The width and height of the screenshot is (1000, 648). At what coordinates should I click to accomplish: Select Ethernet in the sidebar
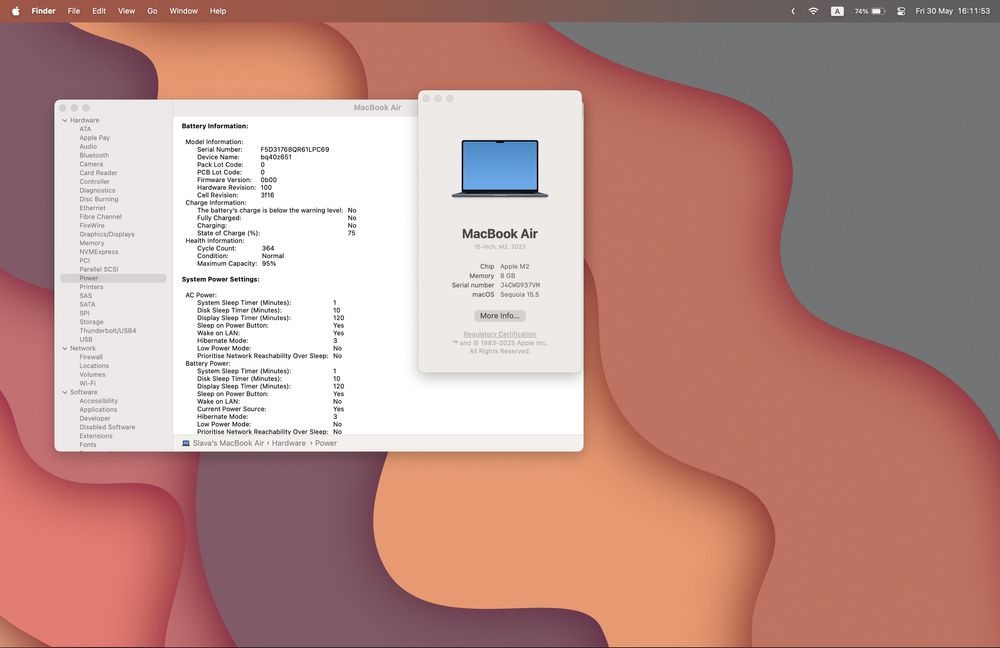[92, 208]
